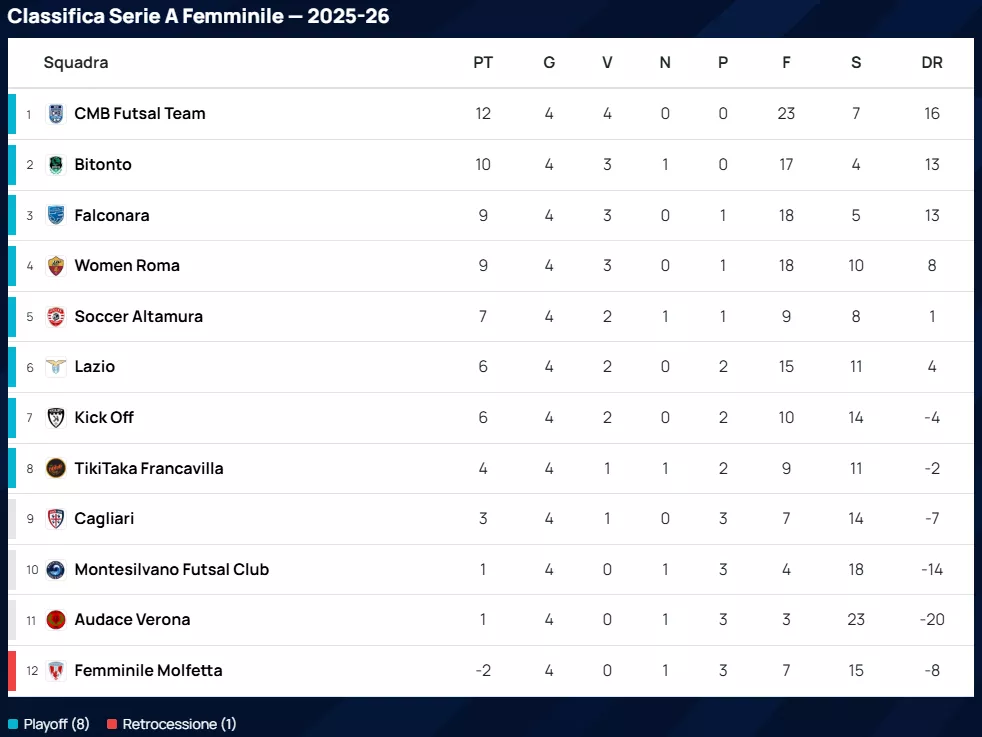Click the Femminile Molfetta crest
The height and width of the screenshot is (737, 982).
click(x=56, y=671)
